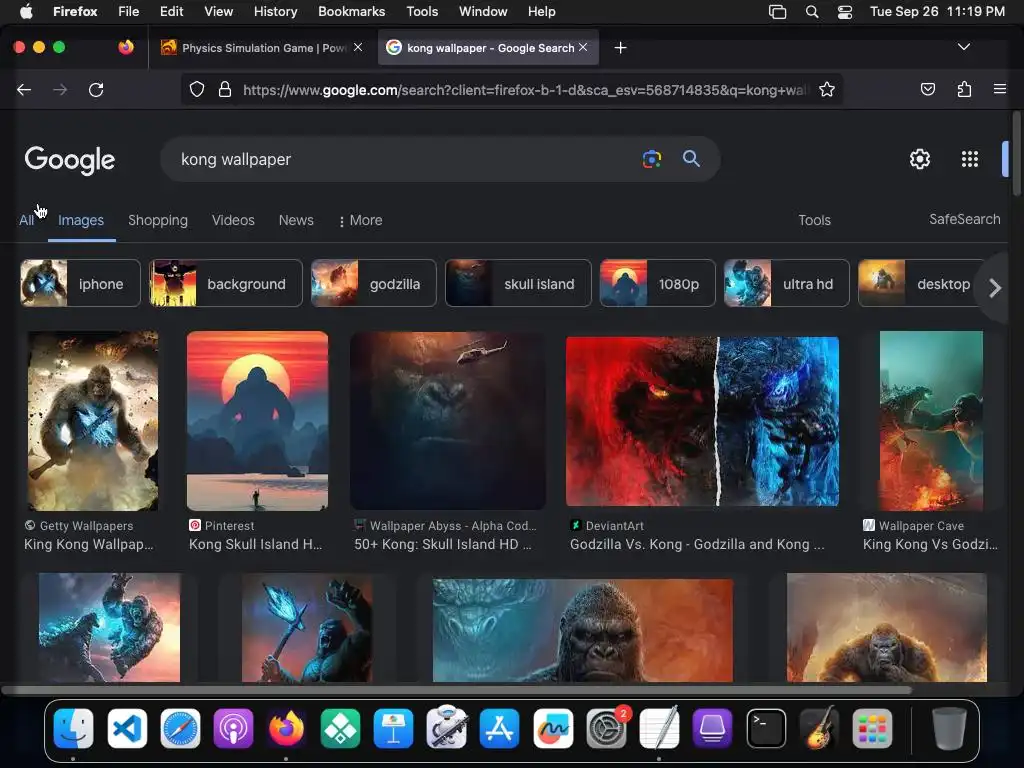Open the tracking protection shield icon

(197, 89)
